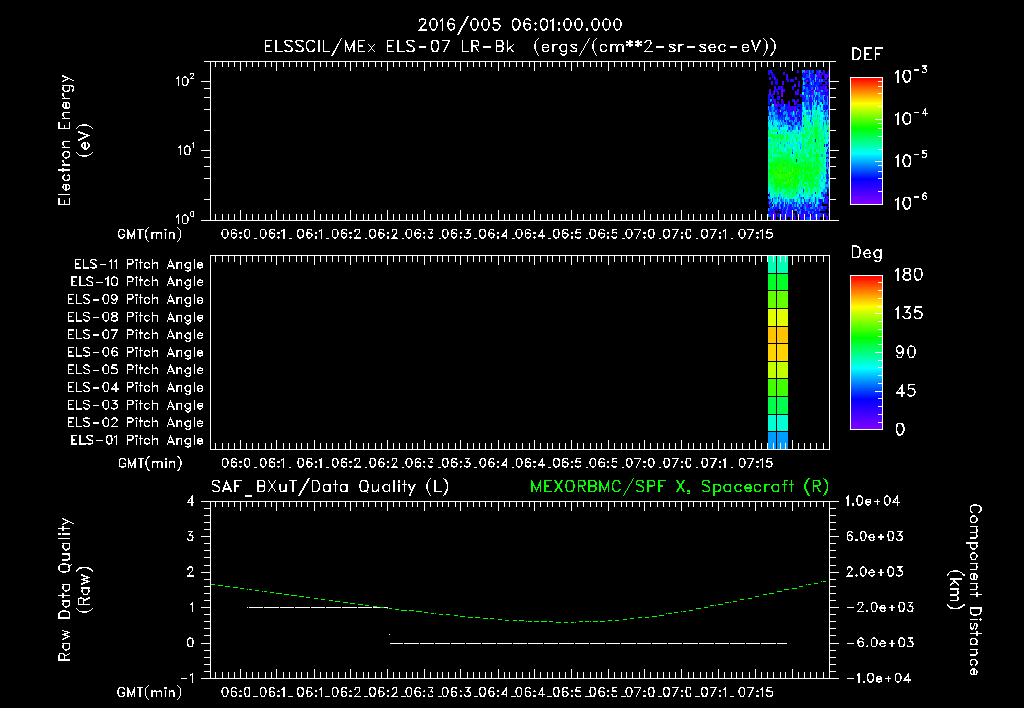1024x708 pixels.
Task: Click the orange ELS-07 pitch angle cell
Action: coord(778,334)
